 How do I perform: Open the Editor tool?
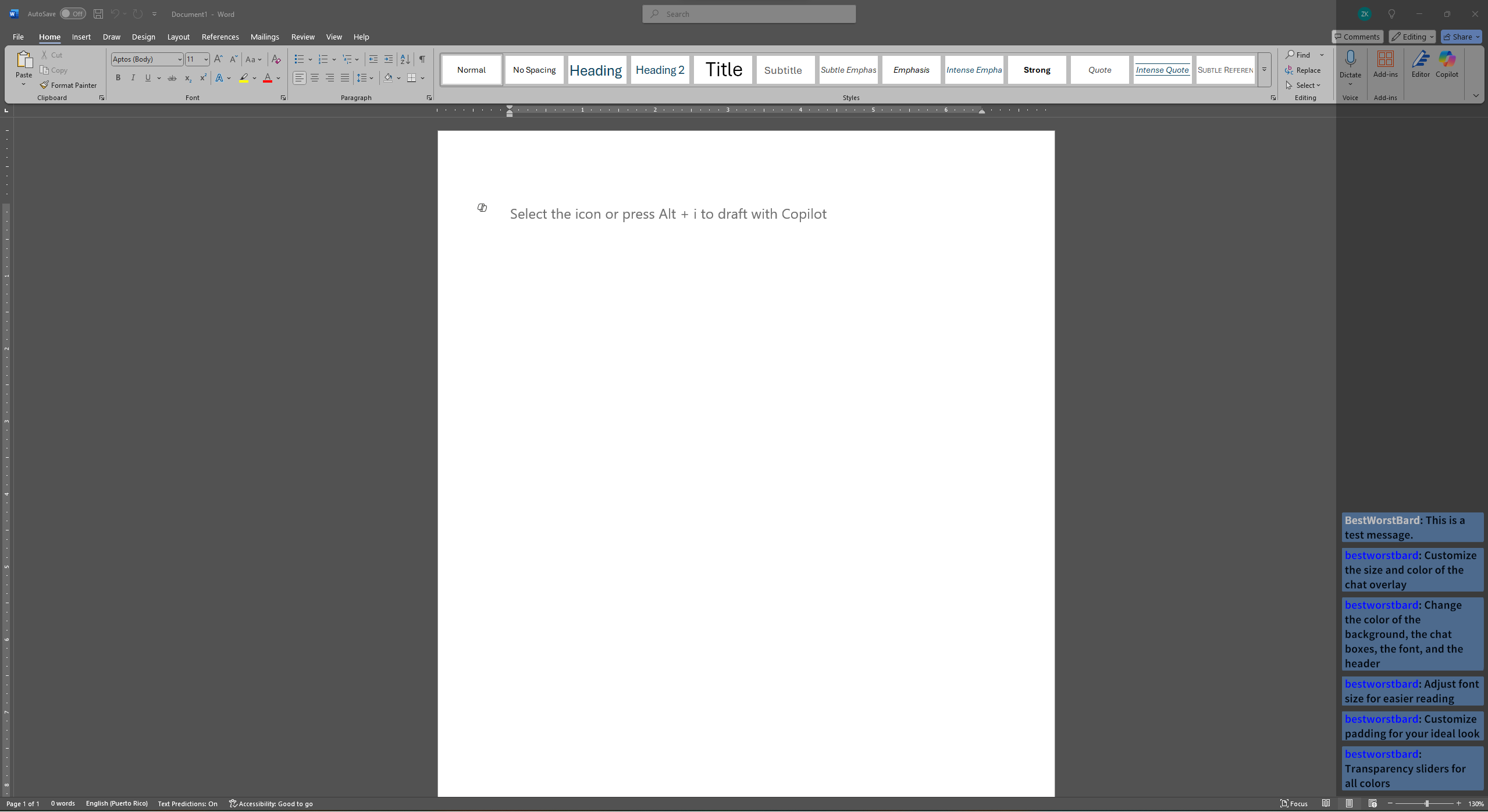tap(1420, 64)
